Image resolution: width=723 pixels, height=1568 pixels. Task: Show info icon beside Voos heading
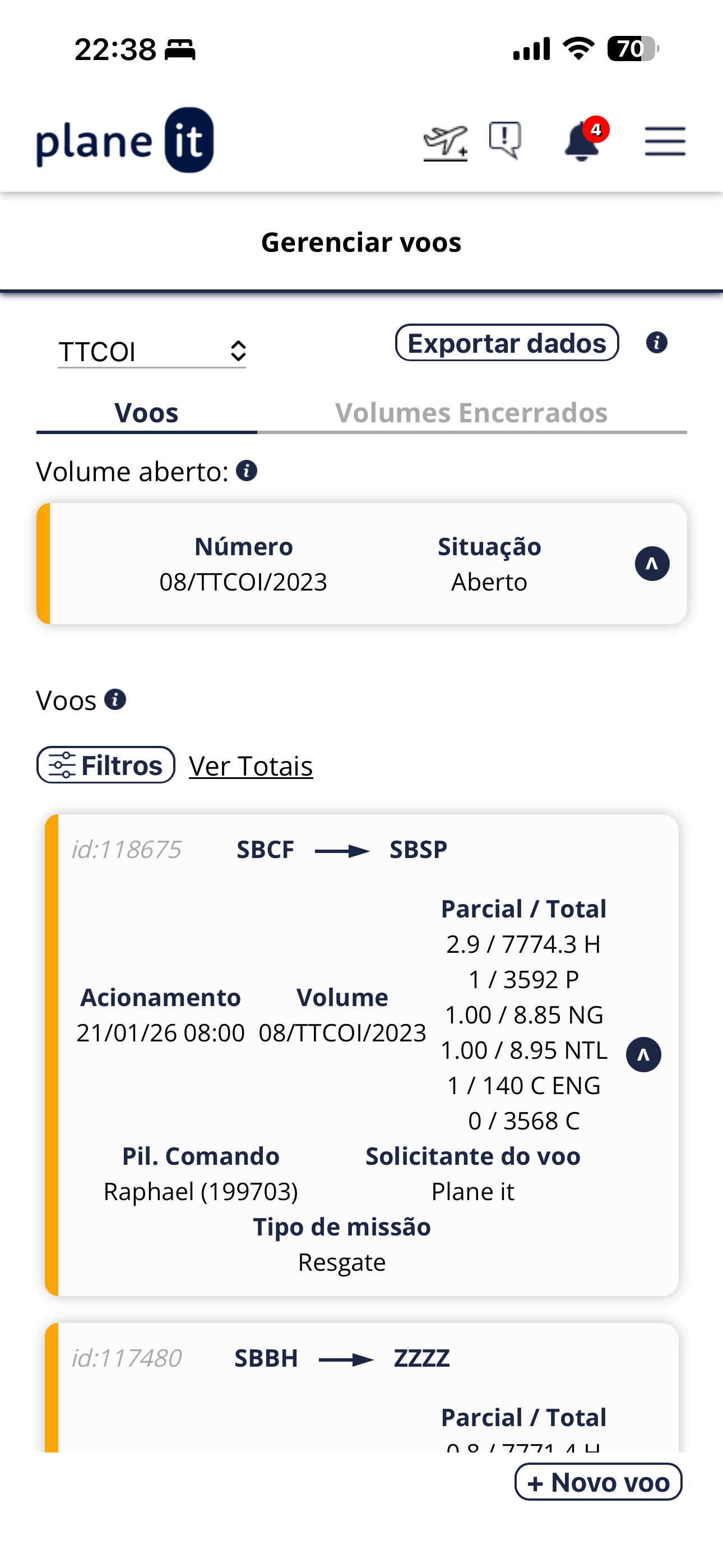(115, 699)
